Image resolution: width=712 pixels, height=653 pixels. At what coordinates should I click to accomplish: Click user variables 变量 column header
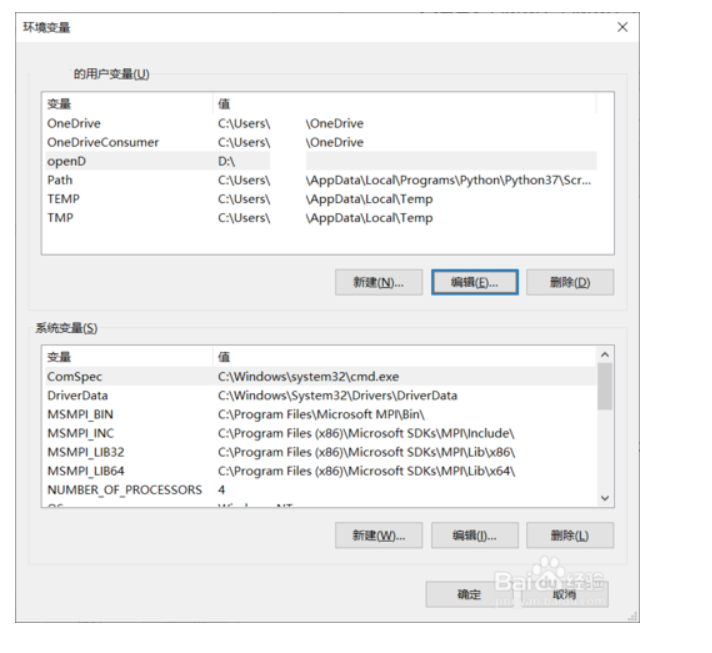129,104
